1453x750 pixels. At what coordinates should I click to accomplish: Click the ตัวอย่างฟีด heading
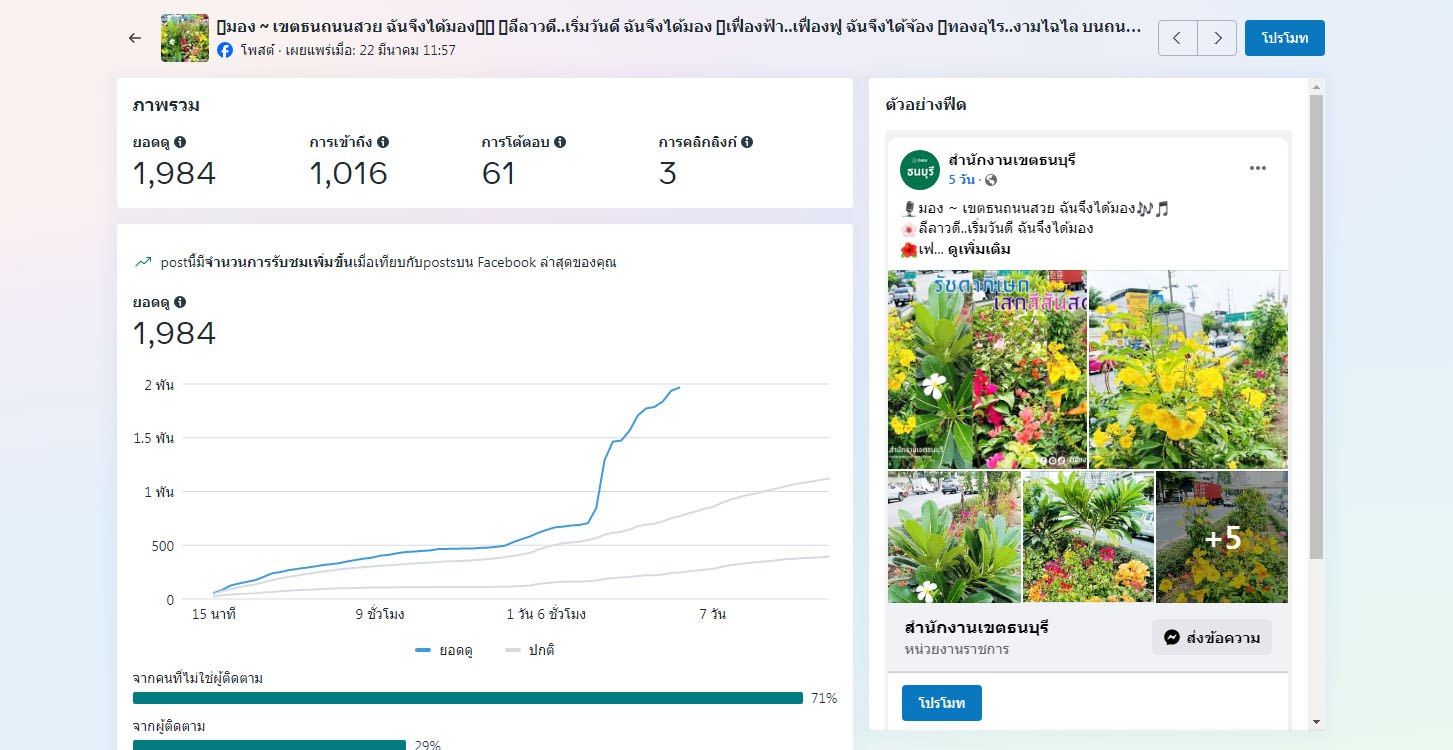(926, 105)
